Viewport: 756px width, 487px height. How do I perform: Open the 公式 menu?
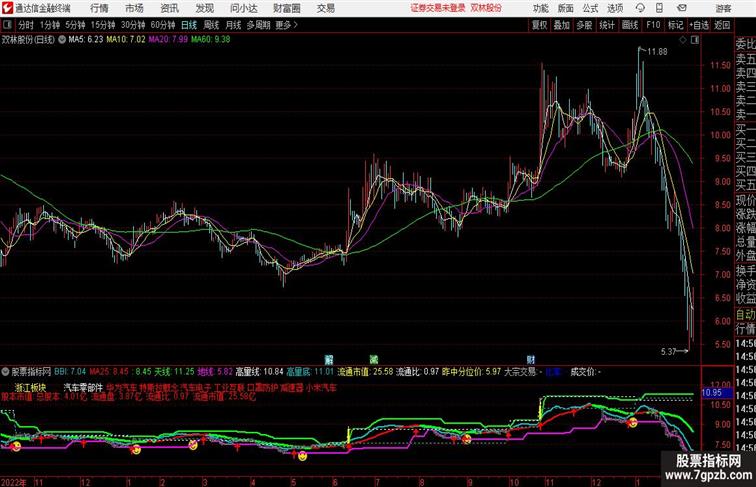coord(590,8)
